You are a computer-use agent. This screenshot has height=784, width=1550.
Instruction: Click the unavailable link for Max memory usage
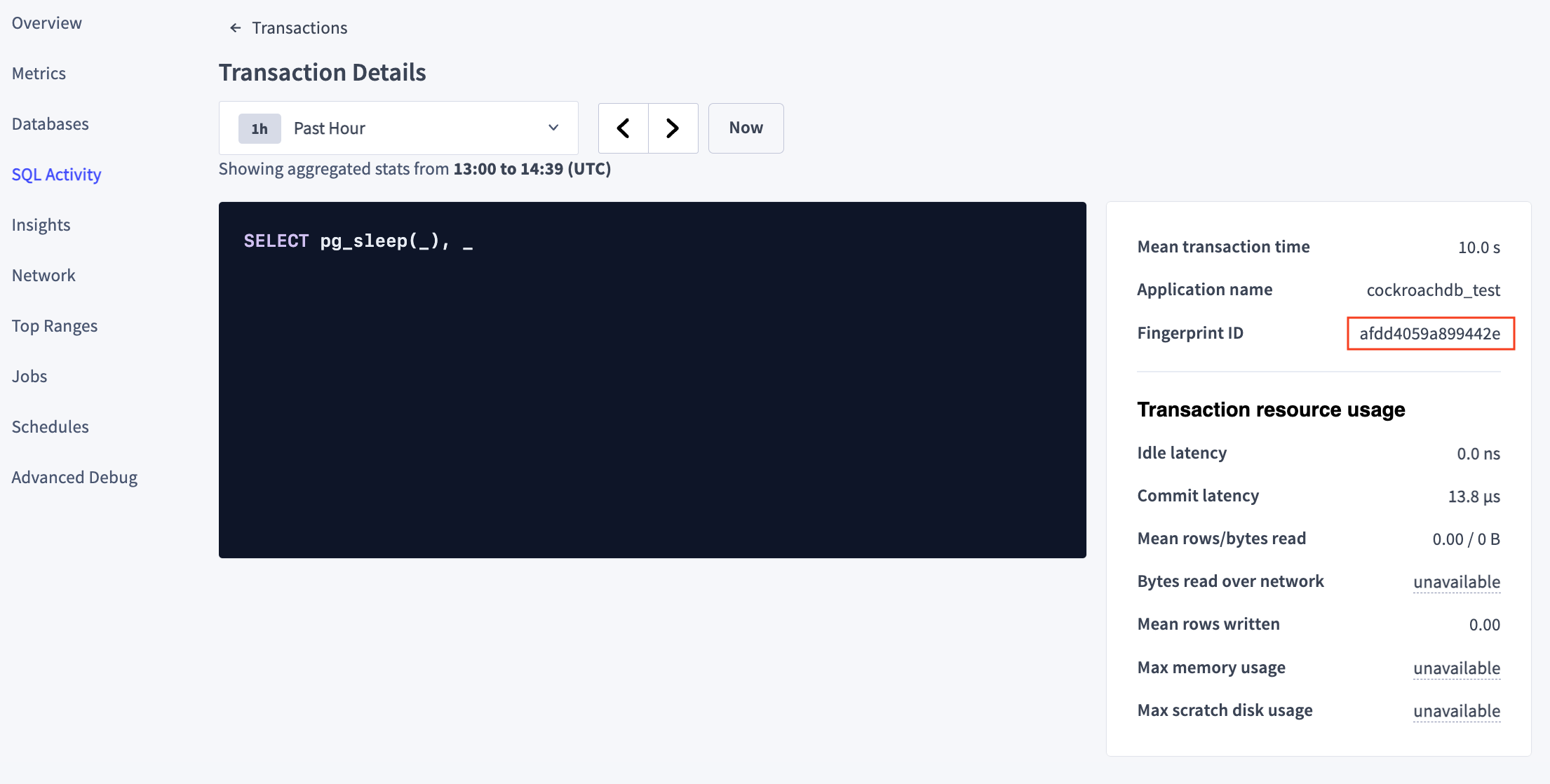1457,668
